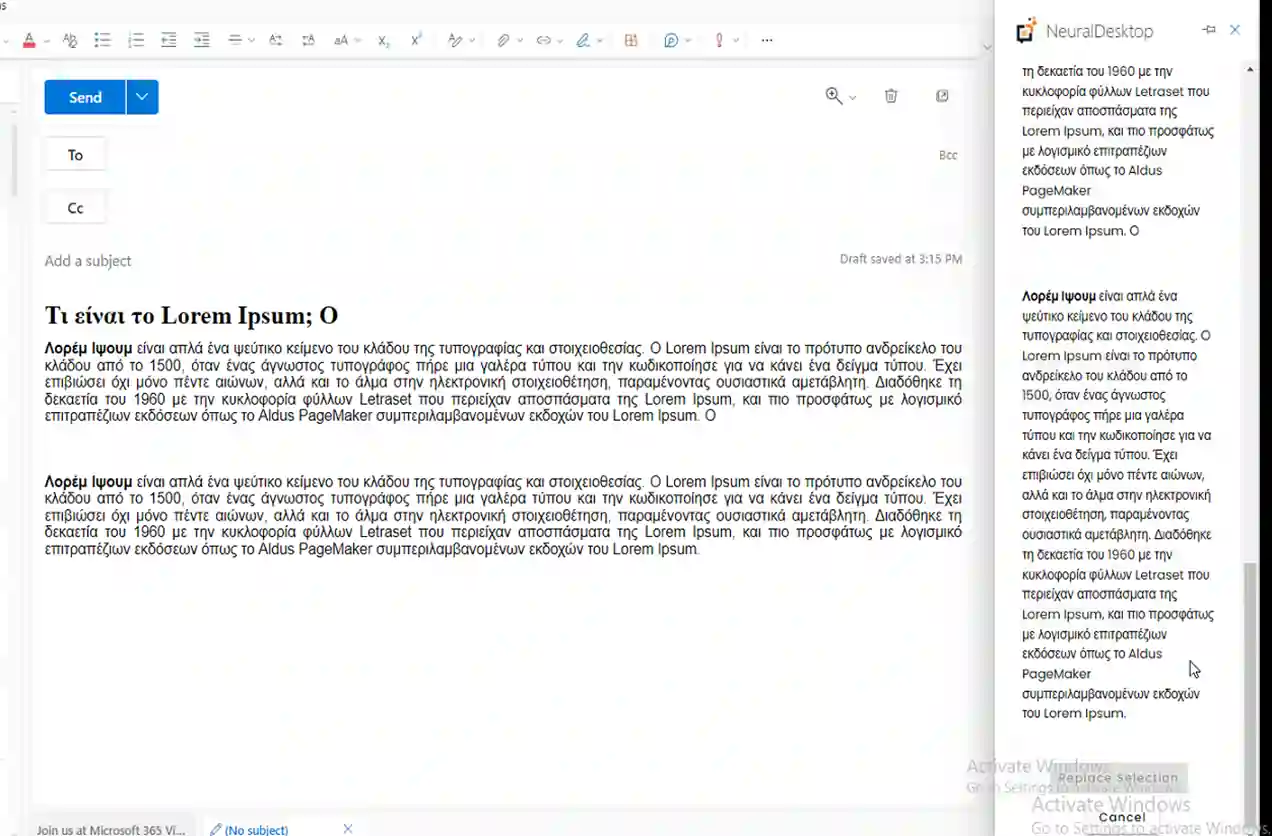Click the To recipients button
The height and width of the screenshot is (836, 1272).
pos(75,155)
